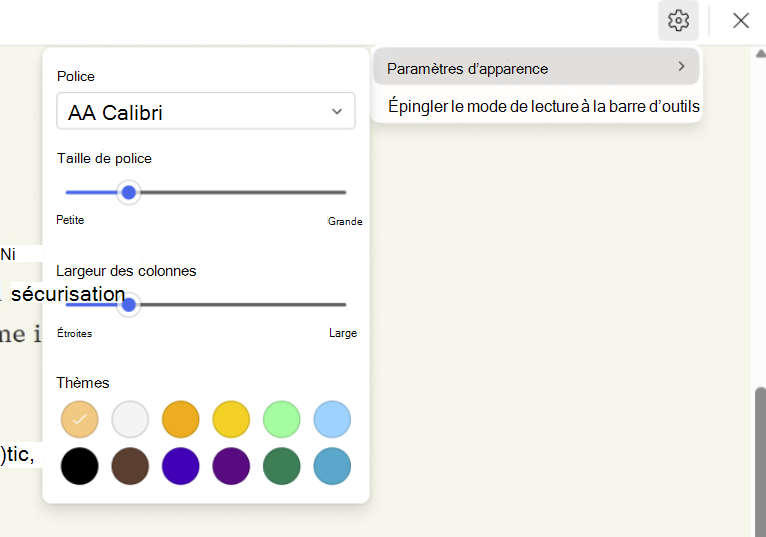The height and width of the screenshot is (537, 766).
Task: Choose the dark green theme swatch
Action: [281, 466]
